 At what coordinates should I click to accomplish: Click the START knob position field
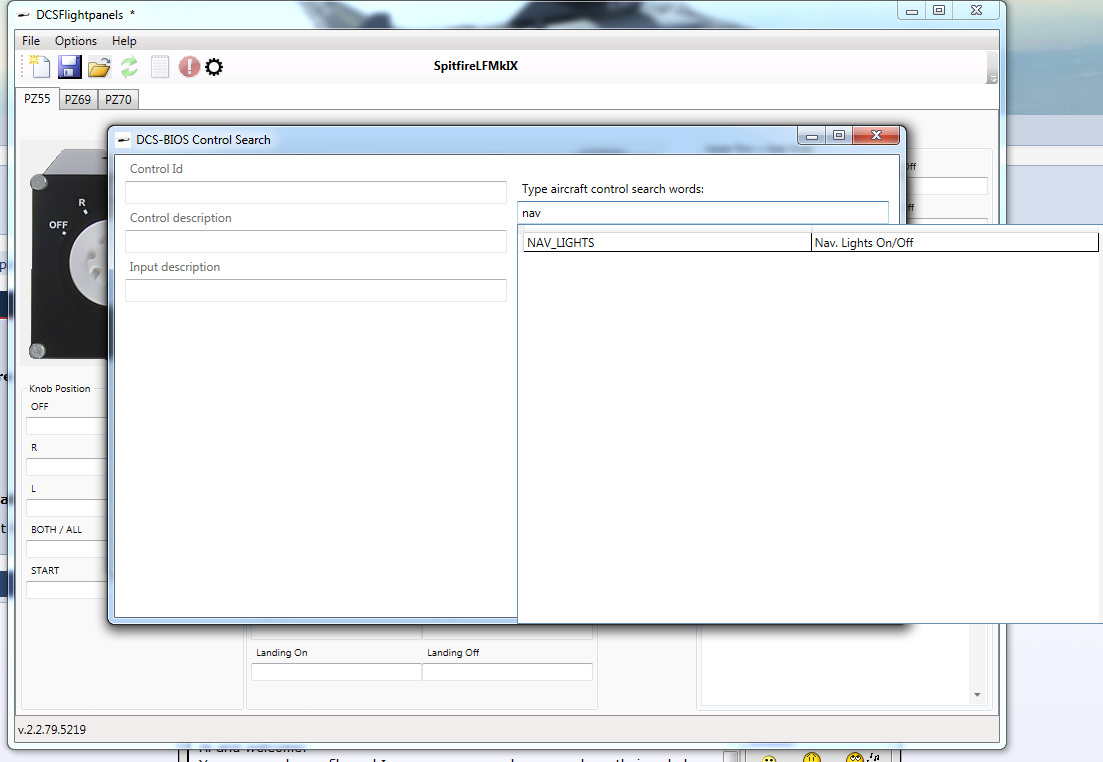[x=67, y=590]
